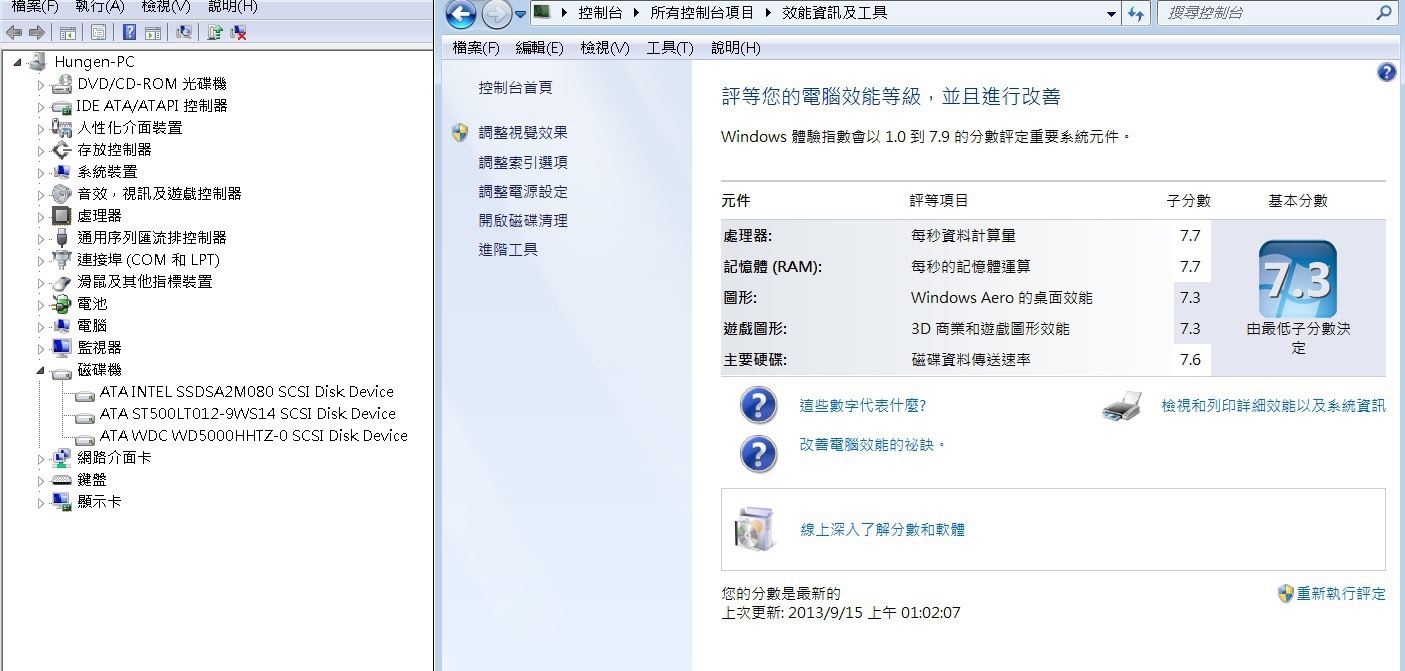Select ATA WDC WD5000HHTZ-0 SCSI Disk Device
This screenshot has height=671, width=1405.
click(254, 436)
